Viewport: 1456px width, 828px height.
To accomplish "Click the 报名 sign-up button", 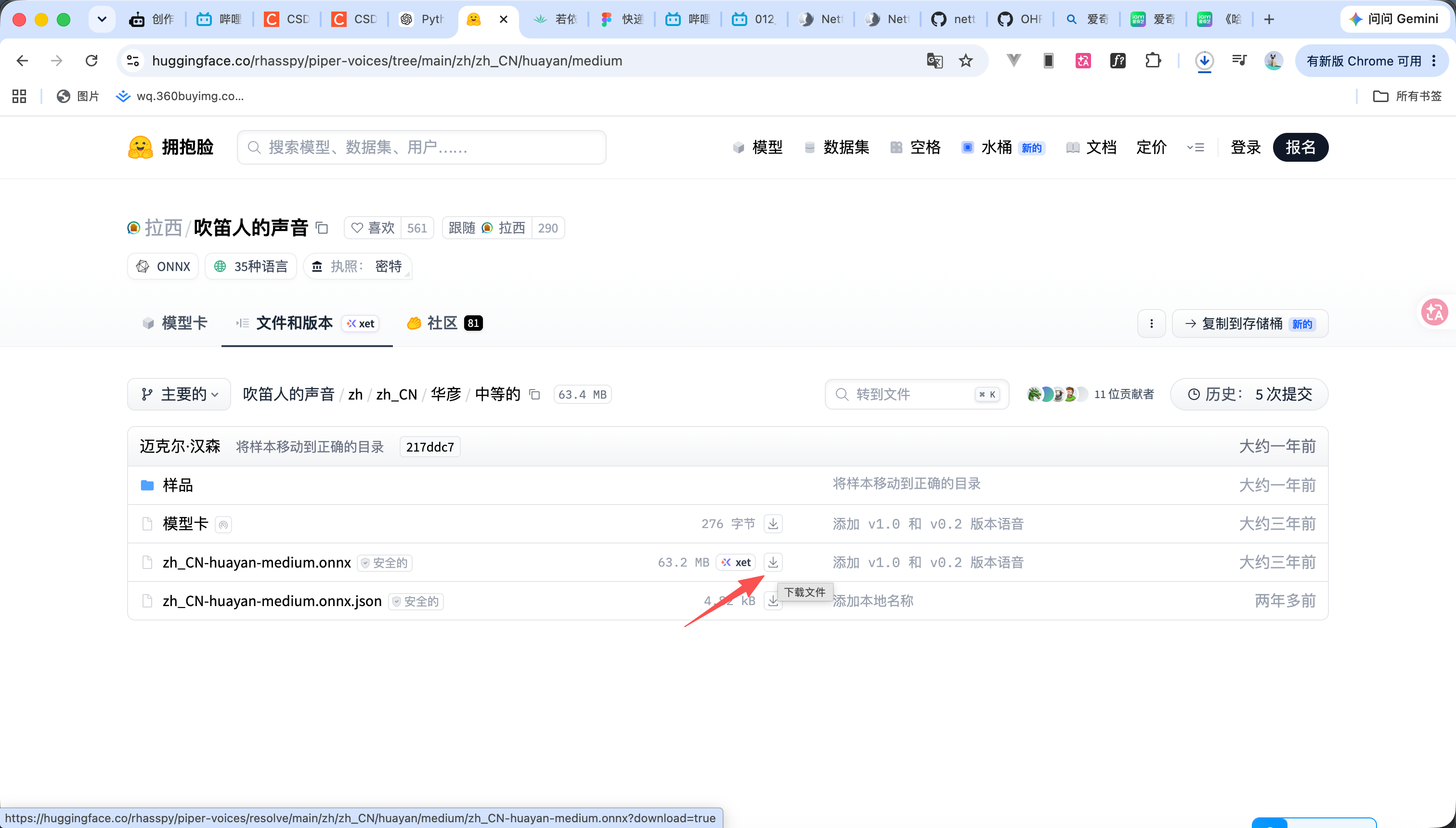I will coord(1300,147).
